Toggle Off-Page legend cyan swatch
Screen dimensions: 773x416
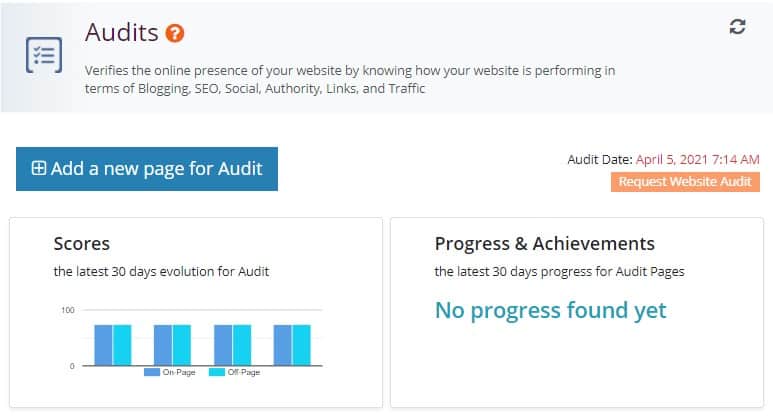point(217,372)
